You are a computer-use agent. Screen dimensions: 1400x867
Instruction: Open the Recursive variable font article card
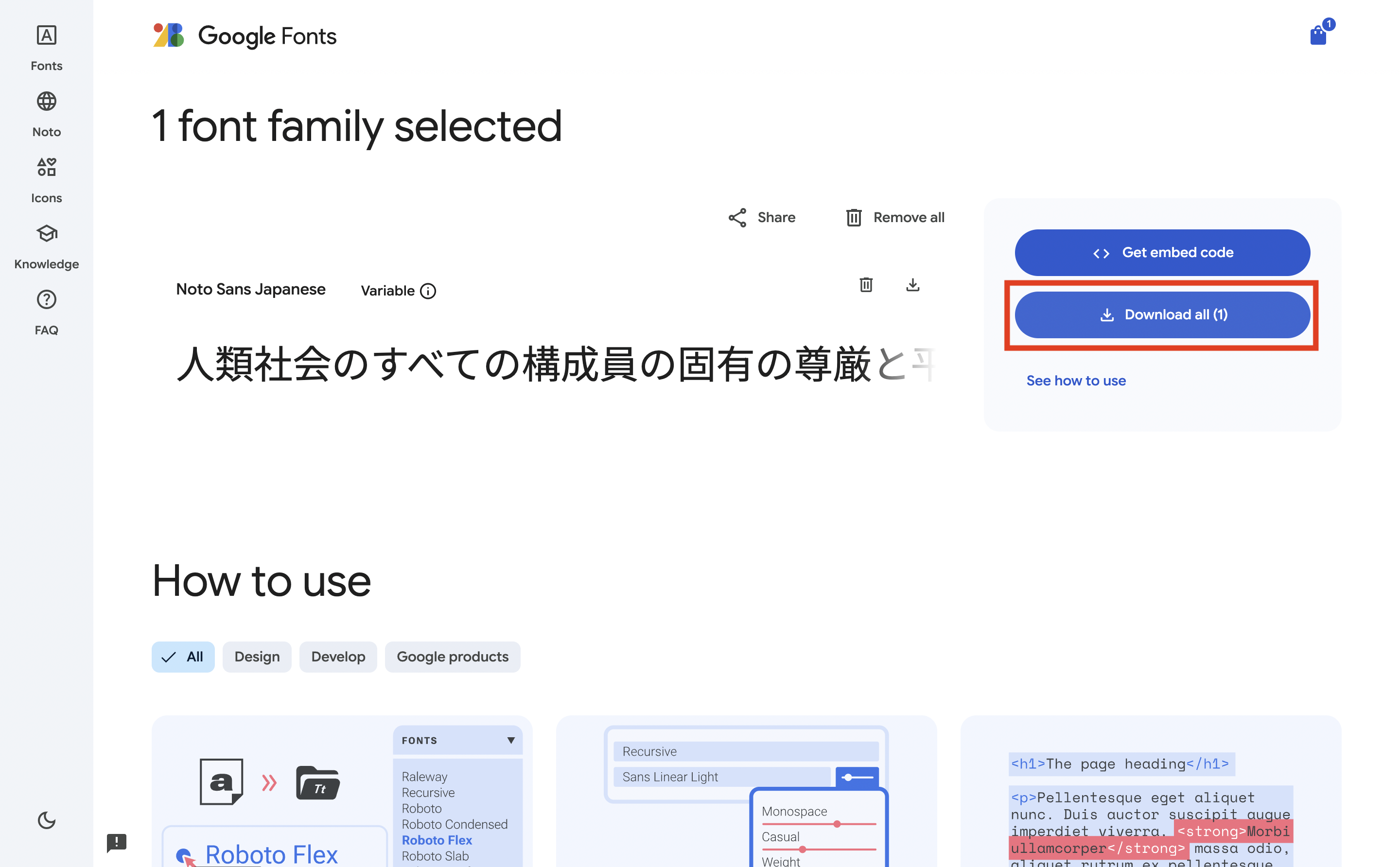[x=746, y=791]
